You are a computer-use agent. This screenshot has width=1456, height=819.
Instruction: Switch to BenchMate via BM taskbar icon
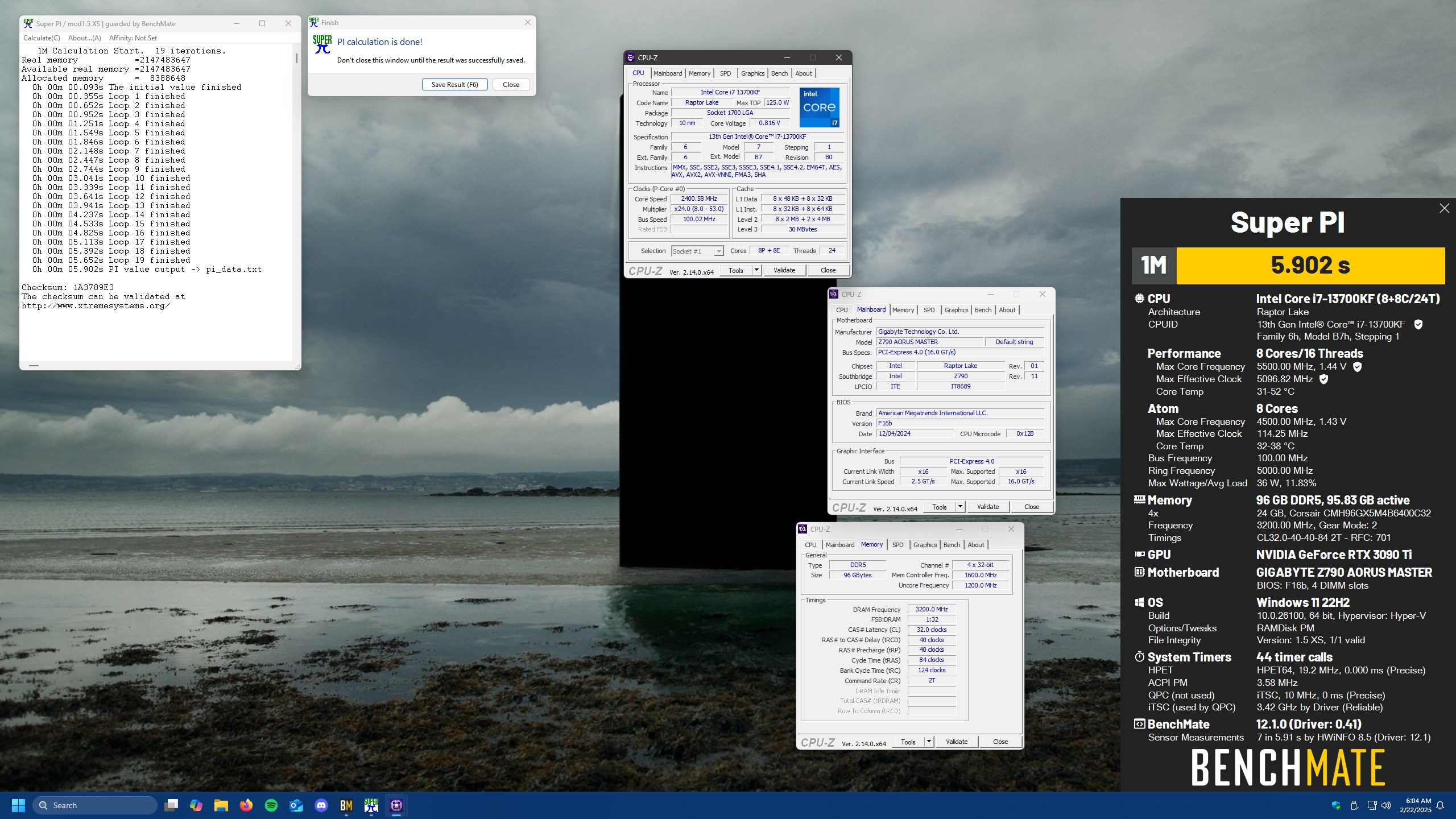346,805
